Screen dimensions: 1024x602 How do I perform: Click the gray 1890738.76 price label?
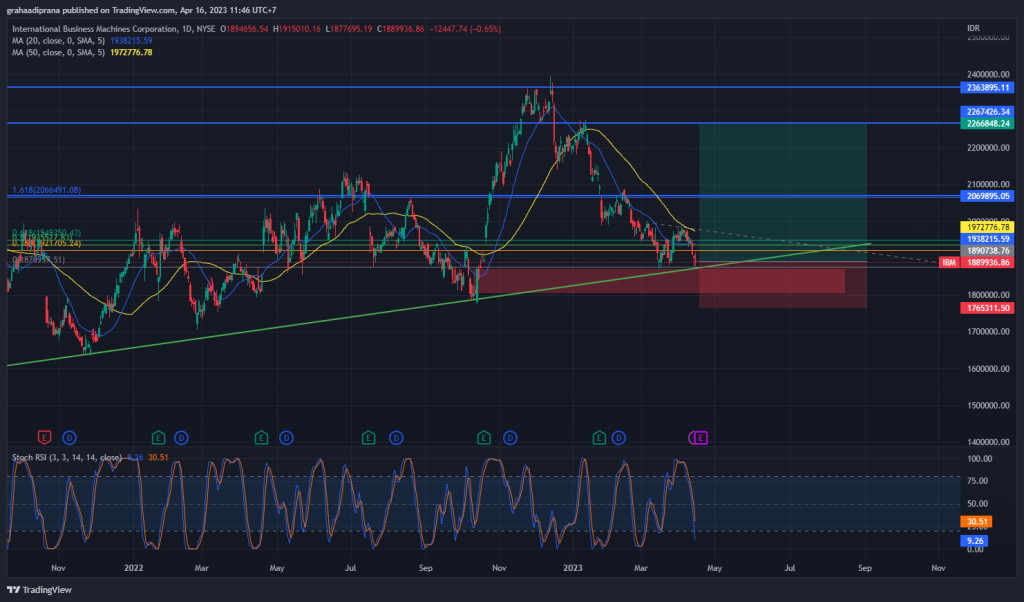point(987,251)
